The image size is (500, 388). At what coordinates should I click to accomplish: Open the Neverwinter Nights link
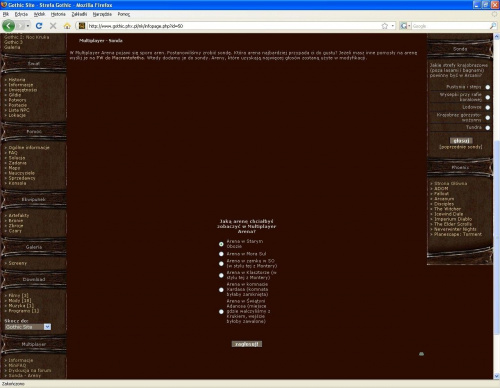tap(455, 229)
